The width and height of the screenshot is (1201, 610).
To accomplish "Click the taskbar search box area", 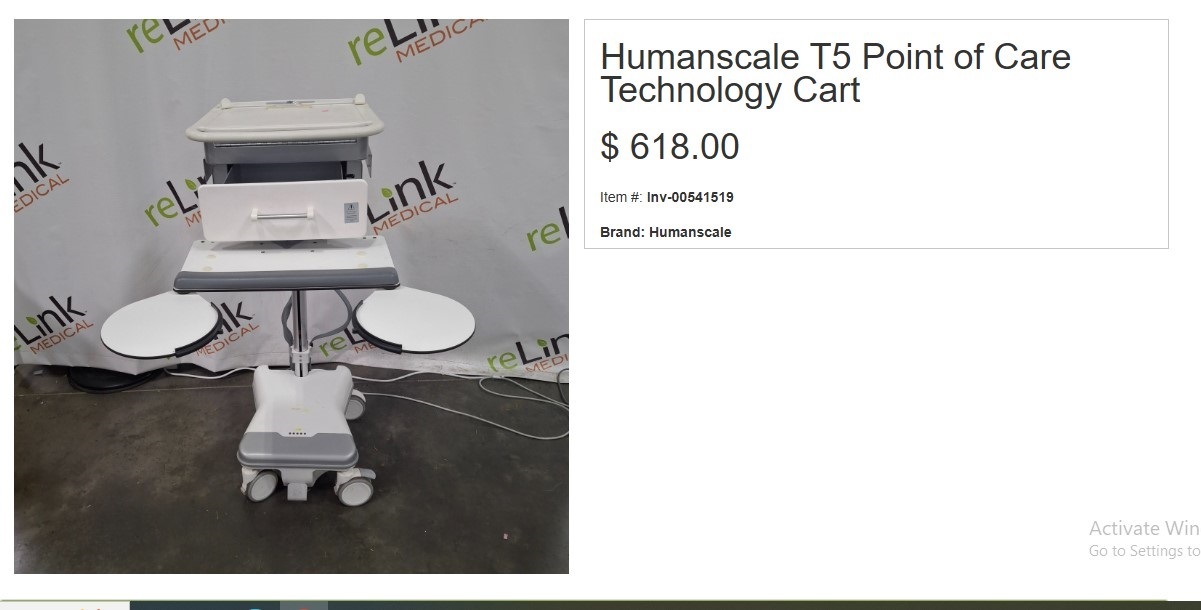I will click(x=65, y=605).
